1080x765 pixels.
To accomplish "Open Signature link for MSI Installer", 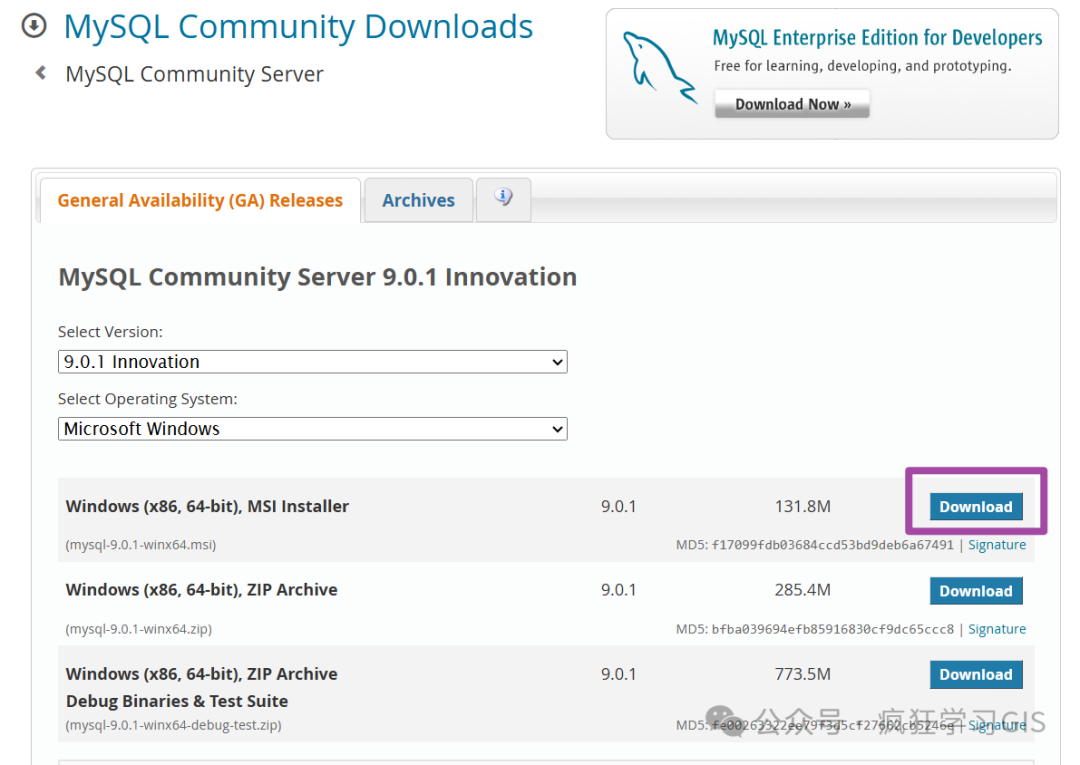I will [x=996, y=545].
